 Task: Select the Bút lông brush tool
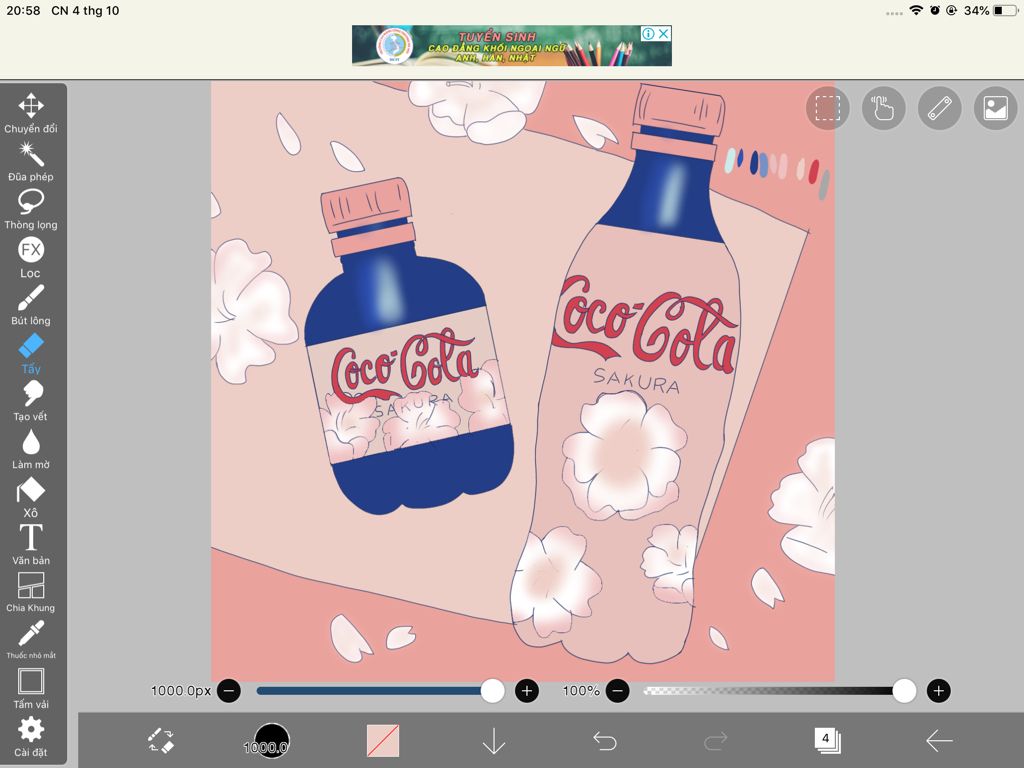tap(31, 305)
